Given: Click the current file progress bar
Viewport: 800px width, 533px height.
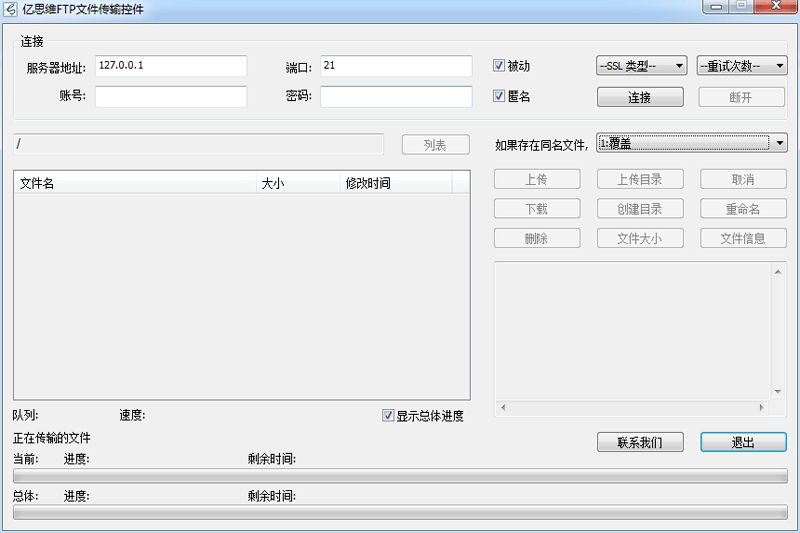Looking at the screenshot, I should click(x=400, y=476).
